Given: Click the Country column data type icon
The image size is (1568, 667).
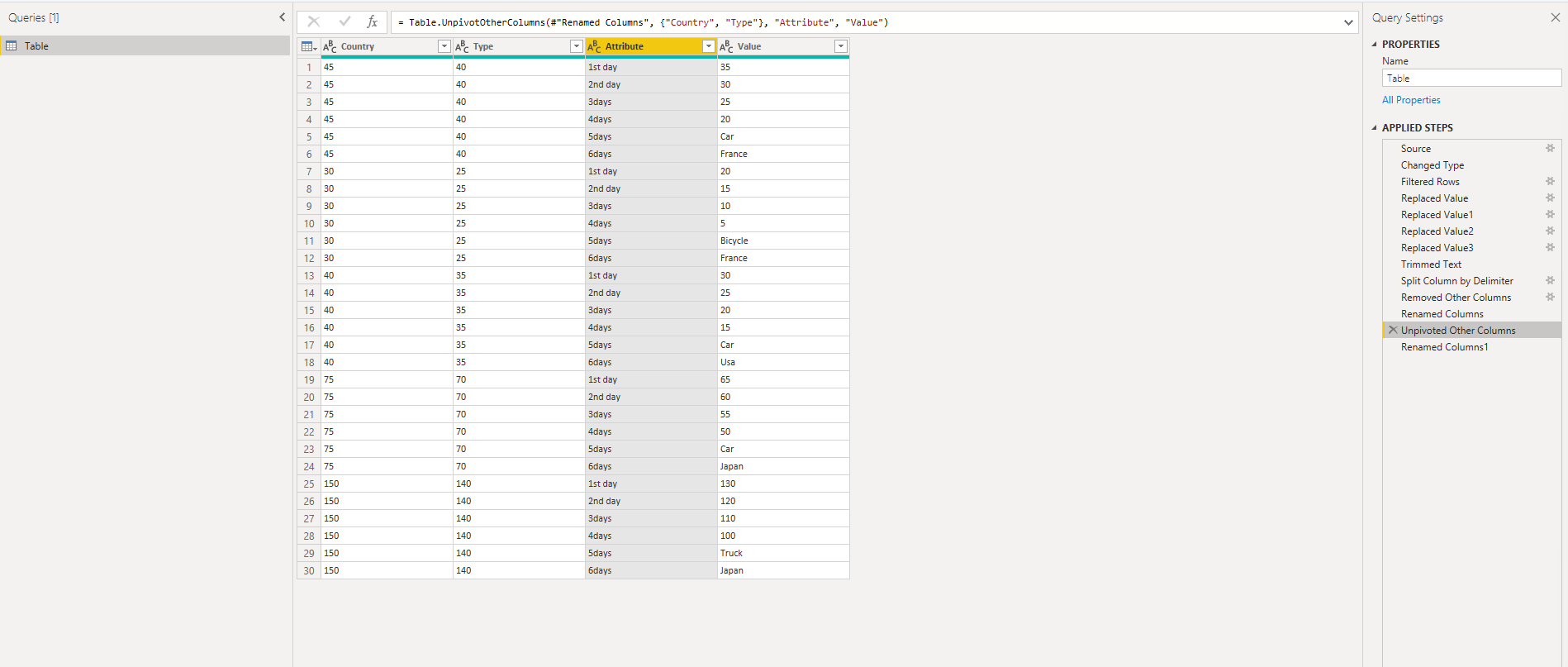Looking at the screenshot, I should pyautogui.click(x=330, y=47).
